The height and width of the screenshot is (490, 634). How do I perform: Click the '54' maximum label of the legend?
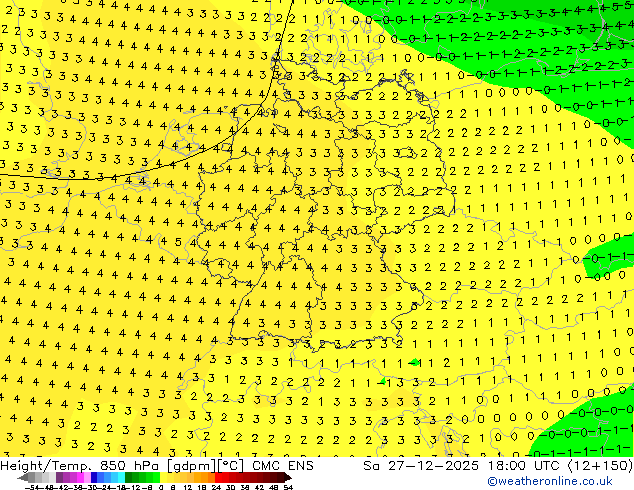coord(288,487)
